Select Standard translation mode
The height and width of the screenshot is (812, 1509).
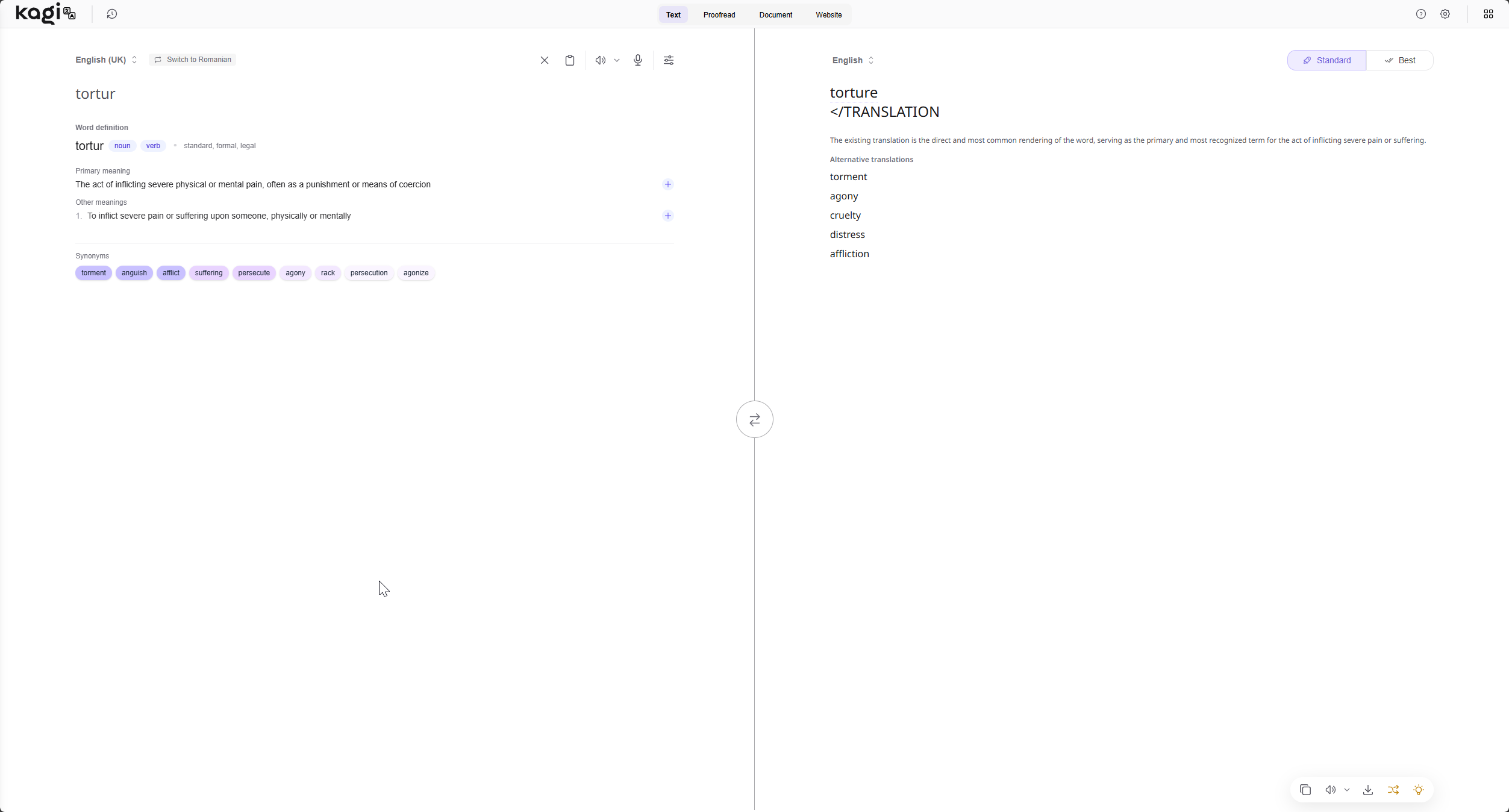point(1326,60)
